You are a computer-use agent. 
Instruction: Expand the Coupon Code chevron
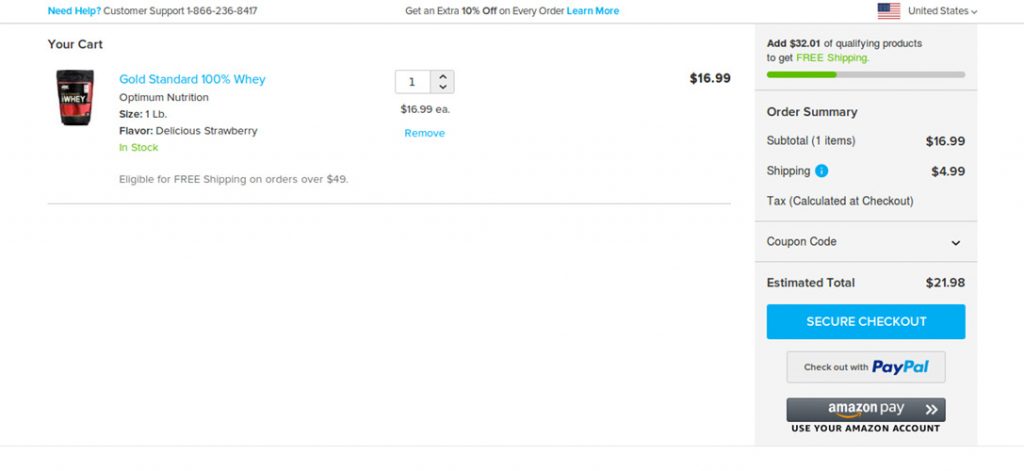955,243
